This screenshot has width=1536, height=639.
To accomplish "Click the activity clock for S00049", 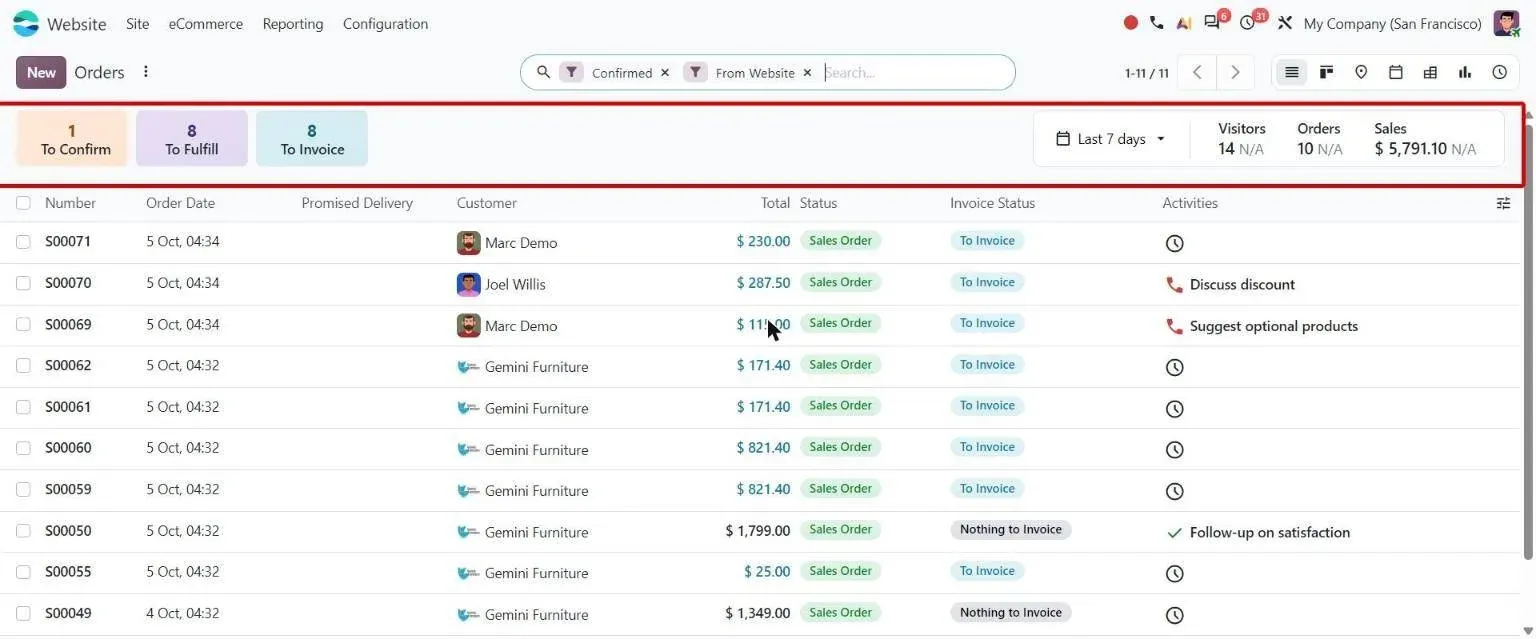I will 1175,615.
